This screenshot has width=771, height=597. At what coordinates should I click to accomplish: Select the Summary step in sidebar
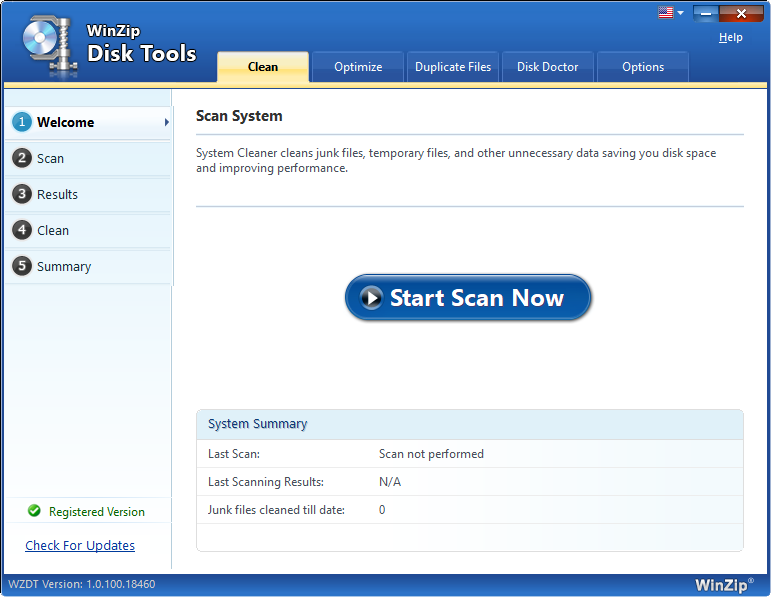click(89, 266)
